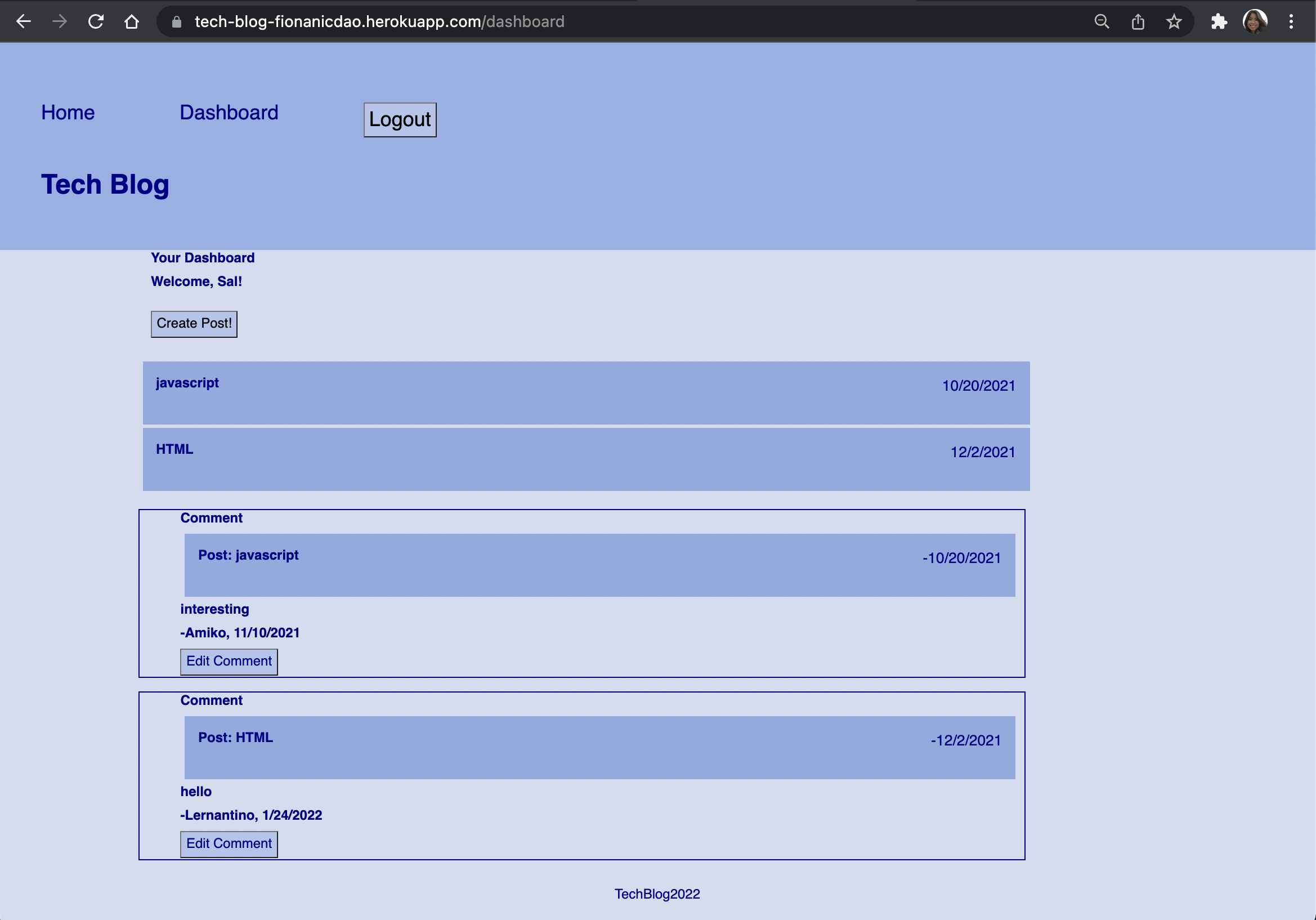Click the browser back arrow

pyautogui.click(x=24, y=22)
